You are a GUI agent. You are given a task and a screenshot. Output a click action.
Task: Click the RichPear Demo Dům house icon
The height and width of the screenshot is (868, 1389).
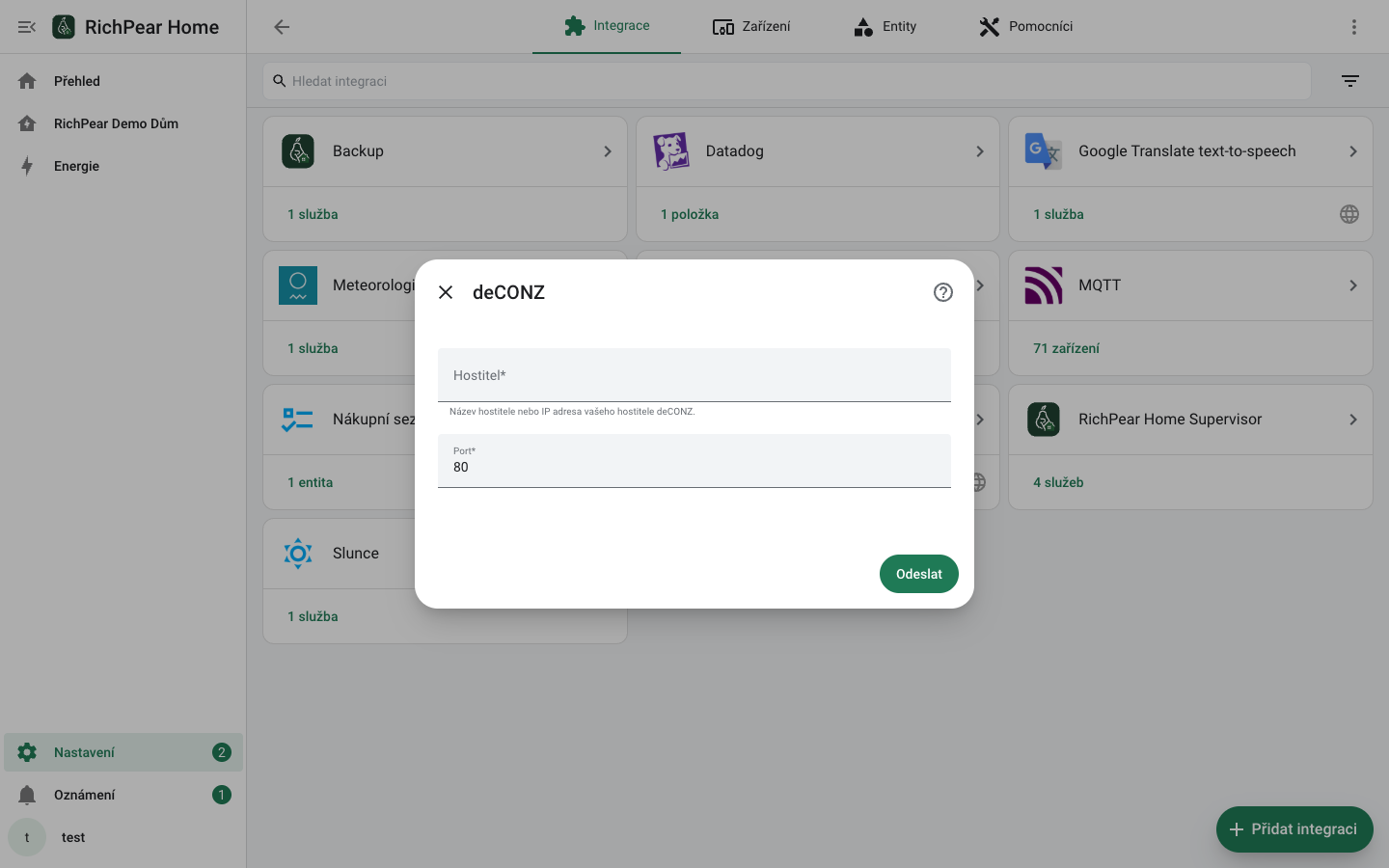[27, 123]
